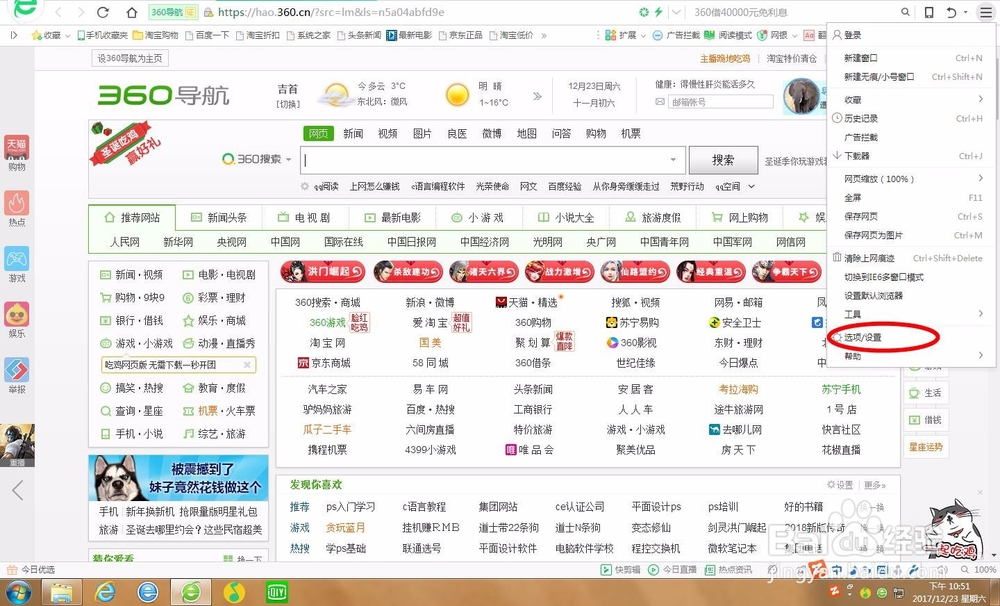Switch to the 小游戏 category tab
This screenshot has height=606, width=1000.
[478, 218]
